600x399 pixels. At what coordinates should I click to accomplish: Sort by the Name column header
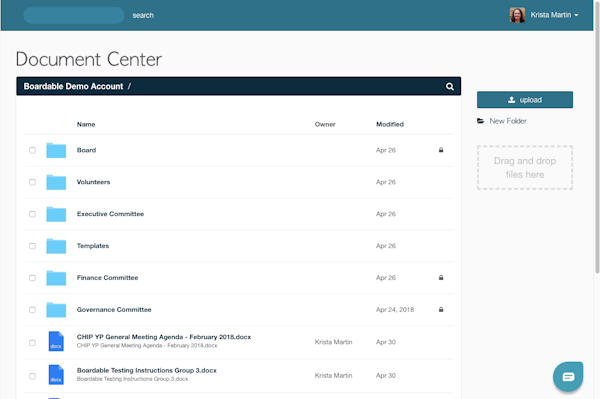click(86, 124)
